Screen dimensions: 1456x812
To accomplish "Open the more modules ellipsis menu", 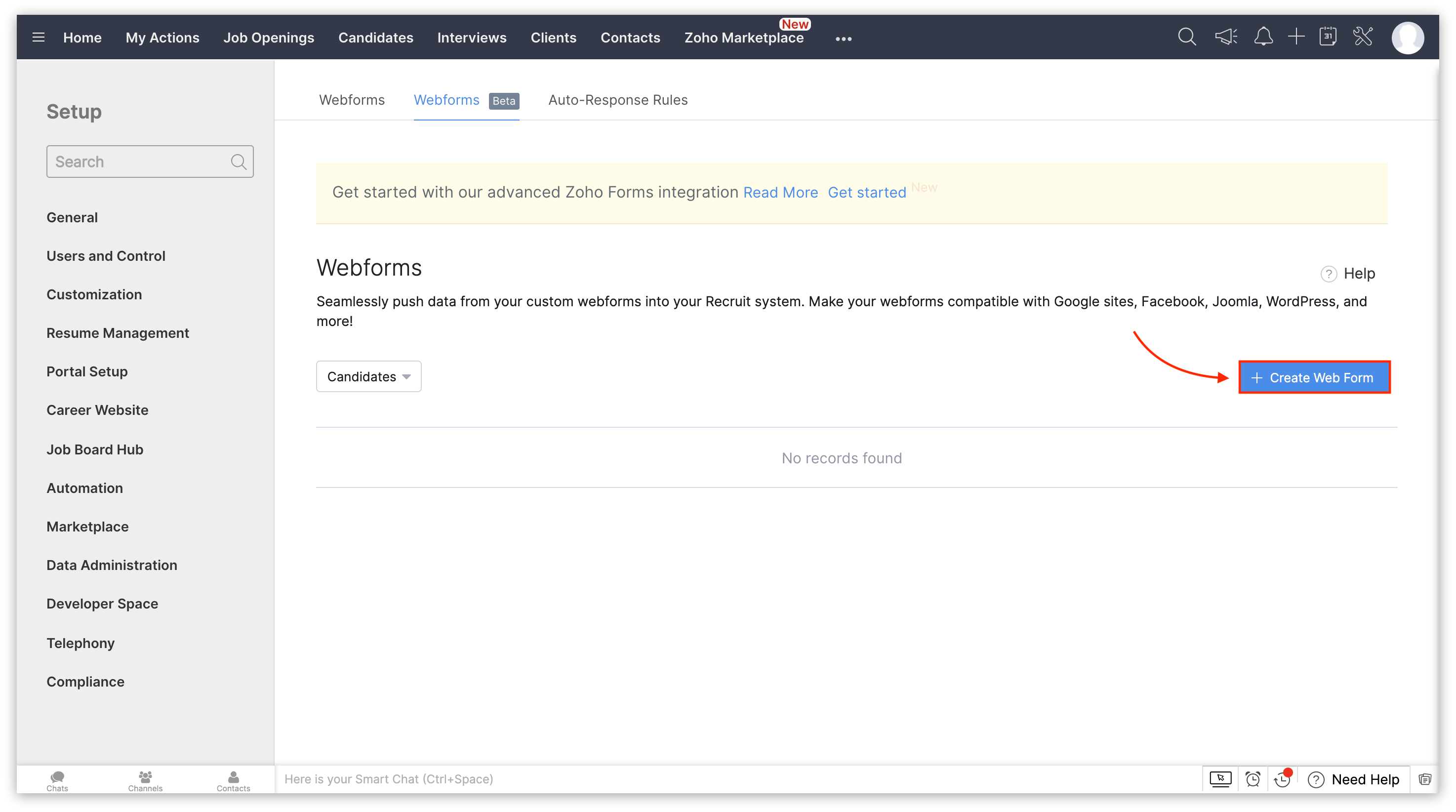I will coord(843,39).
